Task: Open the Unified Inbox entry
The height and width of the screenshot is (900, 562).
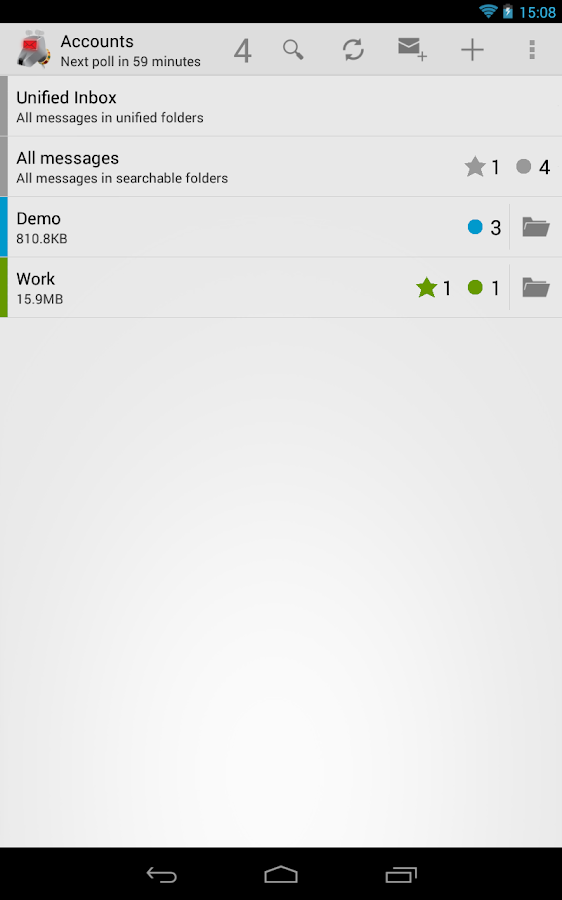Action: 281,106
